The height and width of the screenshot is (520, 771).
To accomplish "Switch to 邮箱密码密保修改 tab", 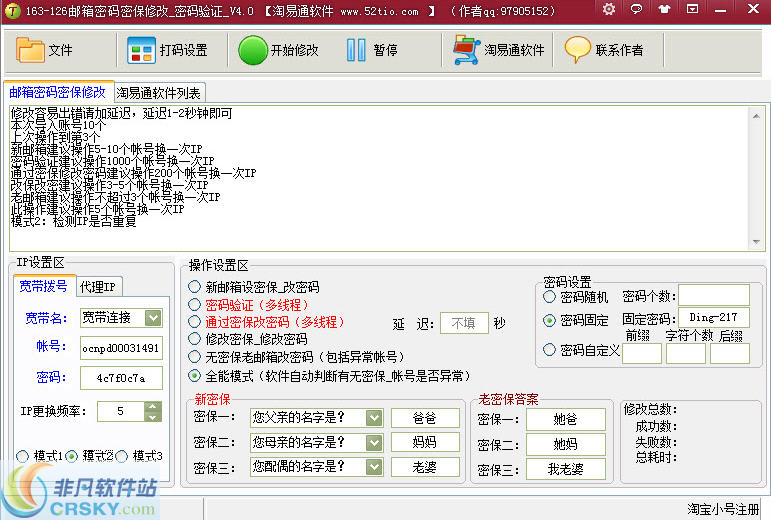I will point(58,92).
